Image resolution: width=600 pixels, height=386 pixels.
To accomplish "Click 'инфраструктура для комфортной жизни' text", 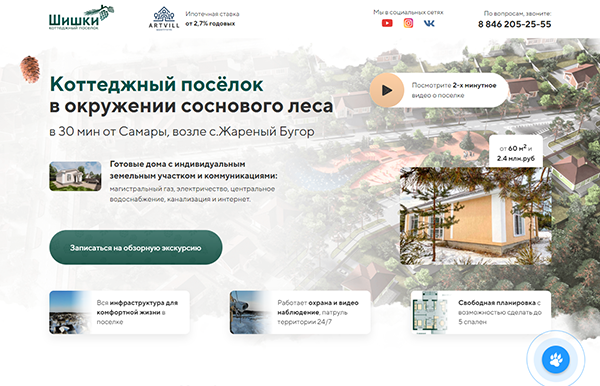I will (137, 308).
